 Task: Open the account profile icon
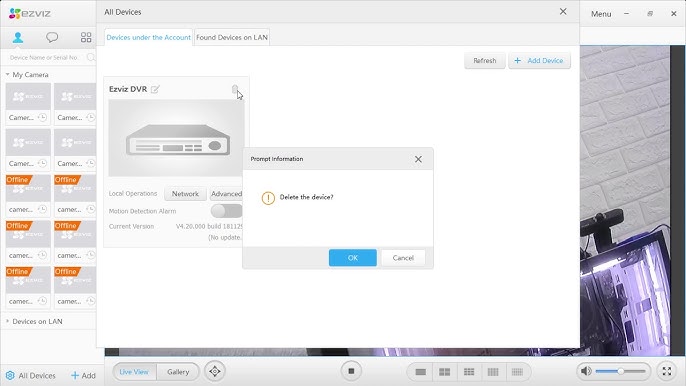tap(18, 37)
